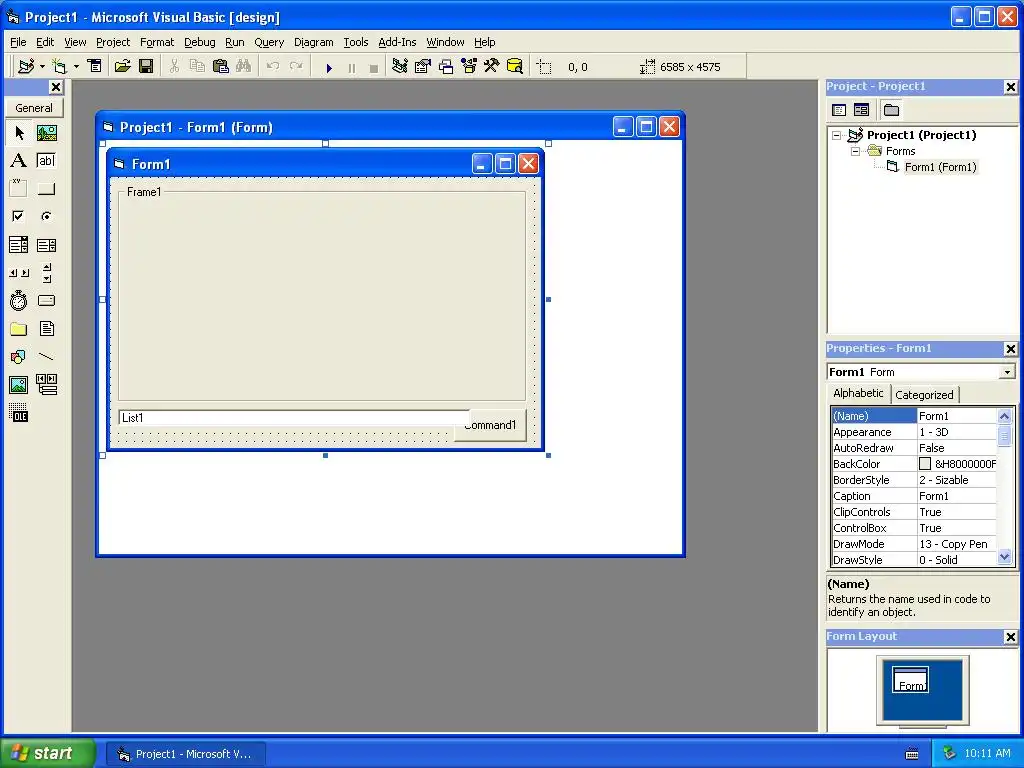Open the Form1 Form object dropdown
Image resolution: width=1024 pixels, height=768 pixels.
click(x=1007, y=372)
